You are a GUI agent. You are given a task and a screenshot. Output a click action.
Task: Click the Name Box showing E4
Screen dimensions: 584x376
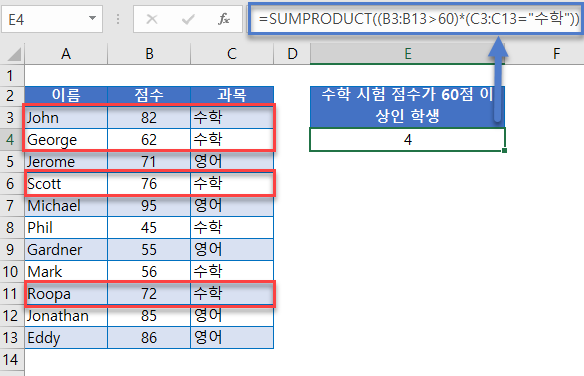coord(52,19)
